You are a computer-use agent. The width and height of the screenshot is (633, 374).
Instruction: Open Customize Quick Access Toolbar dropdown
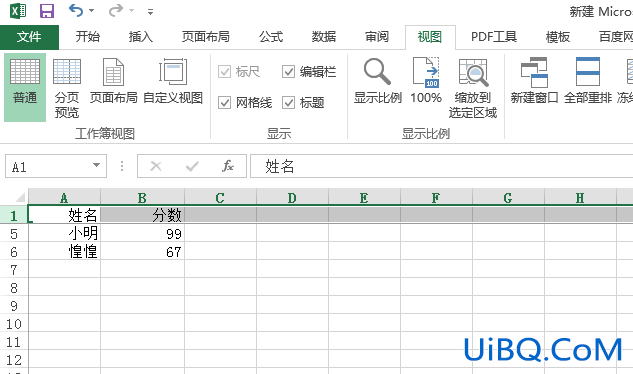tap(150, 12)
